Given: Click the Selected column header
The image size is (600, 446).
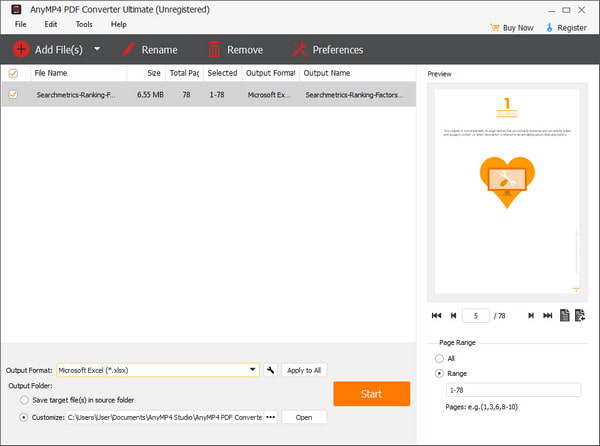Looking at the screenshot, I should [223, 73].
